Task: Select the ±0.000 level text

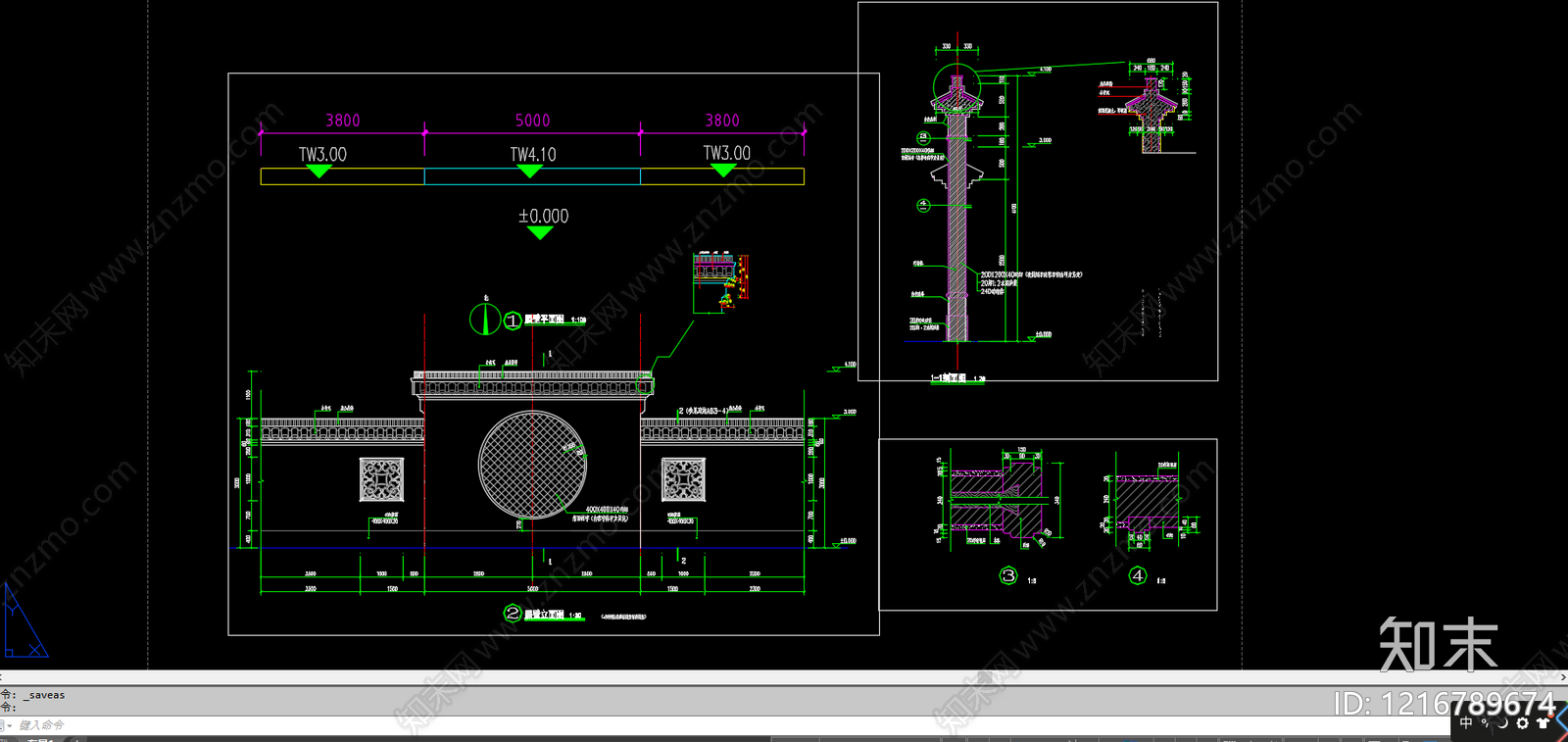Action: pos(543,217)
